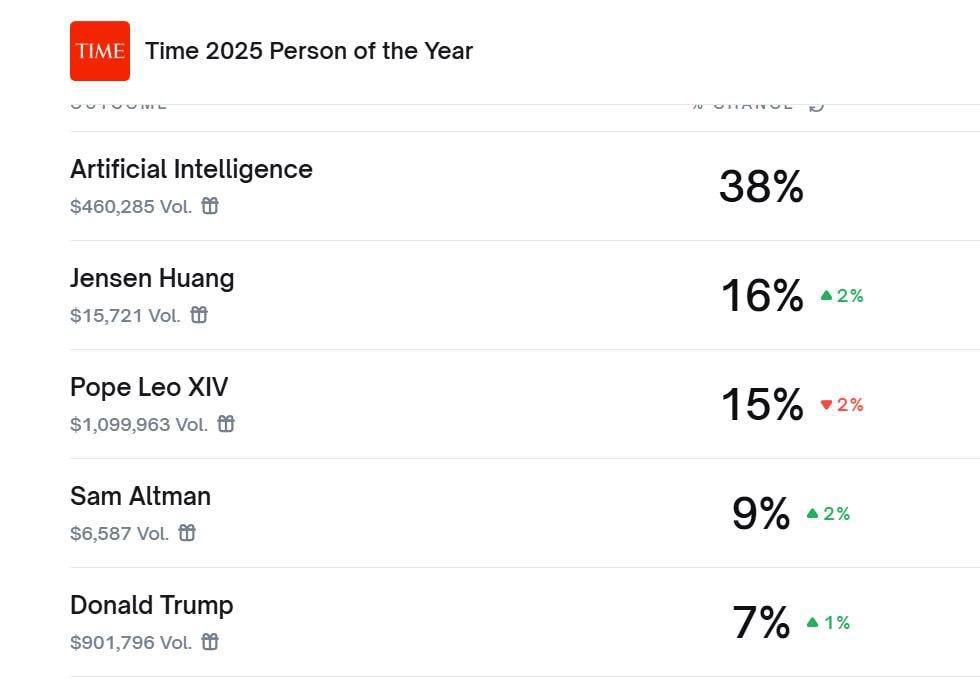Open gift icon next to Donald Trump volume

pyautogui.click(x=210, y=642)
